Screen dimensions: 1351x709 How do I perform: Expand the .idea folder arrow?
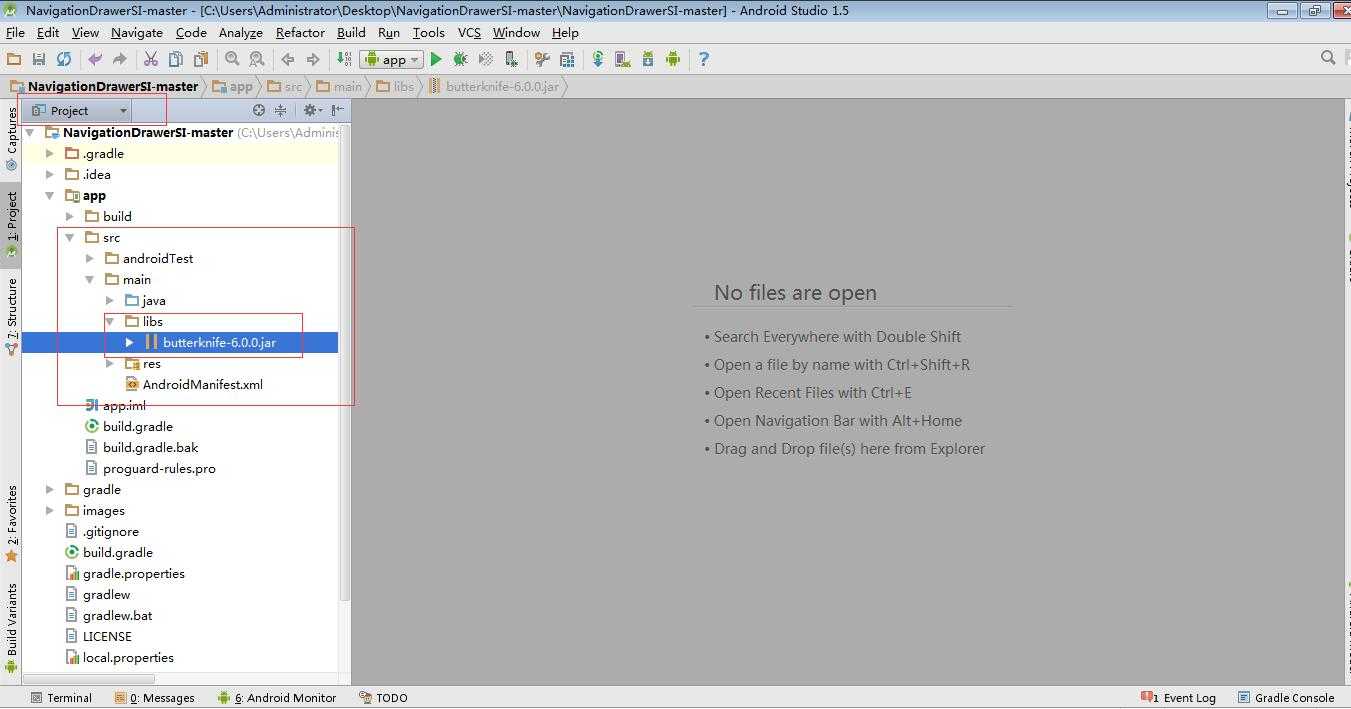[50, 174]
